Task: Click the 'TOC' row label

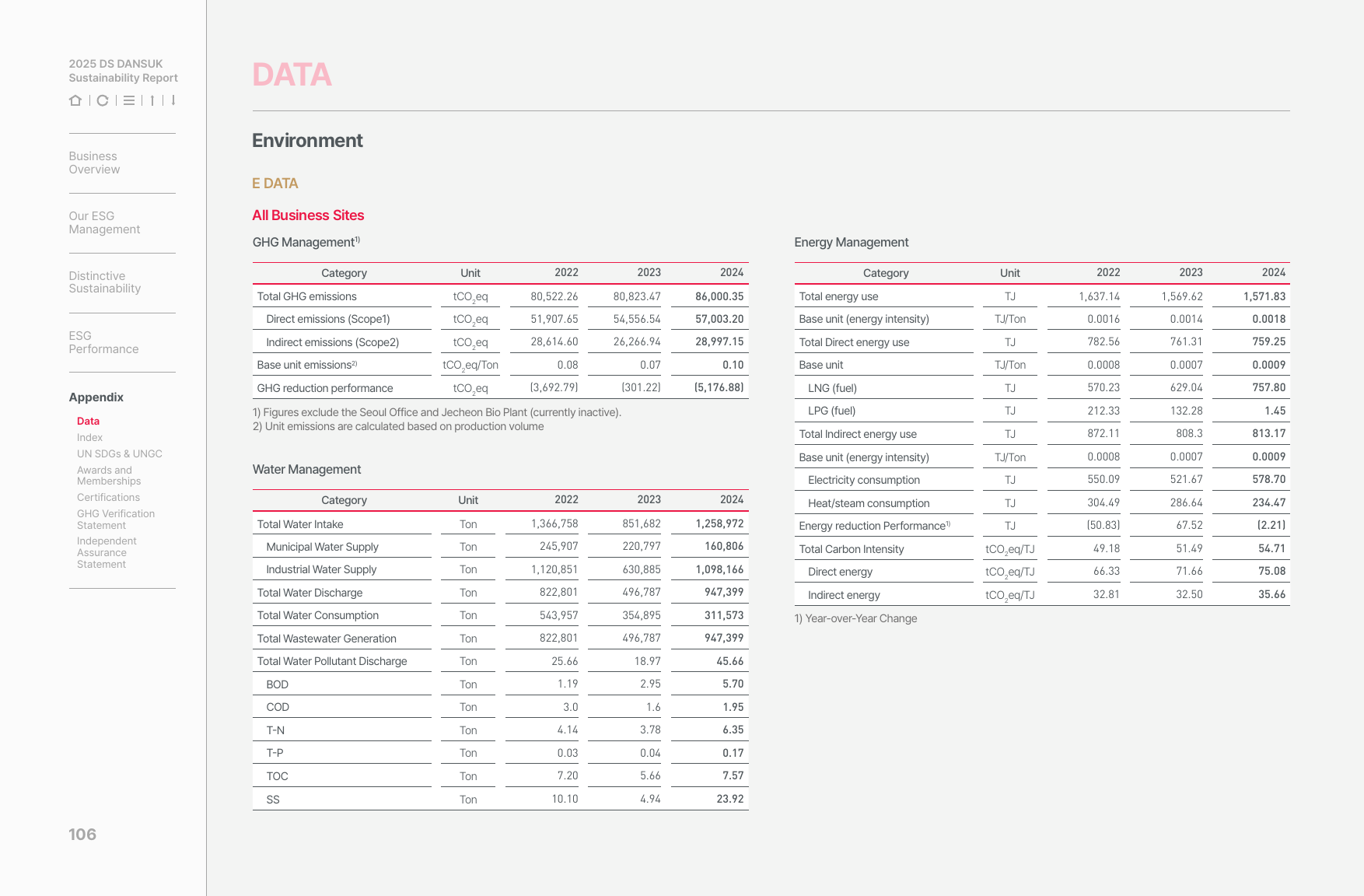Action: tap(277, 776)
